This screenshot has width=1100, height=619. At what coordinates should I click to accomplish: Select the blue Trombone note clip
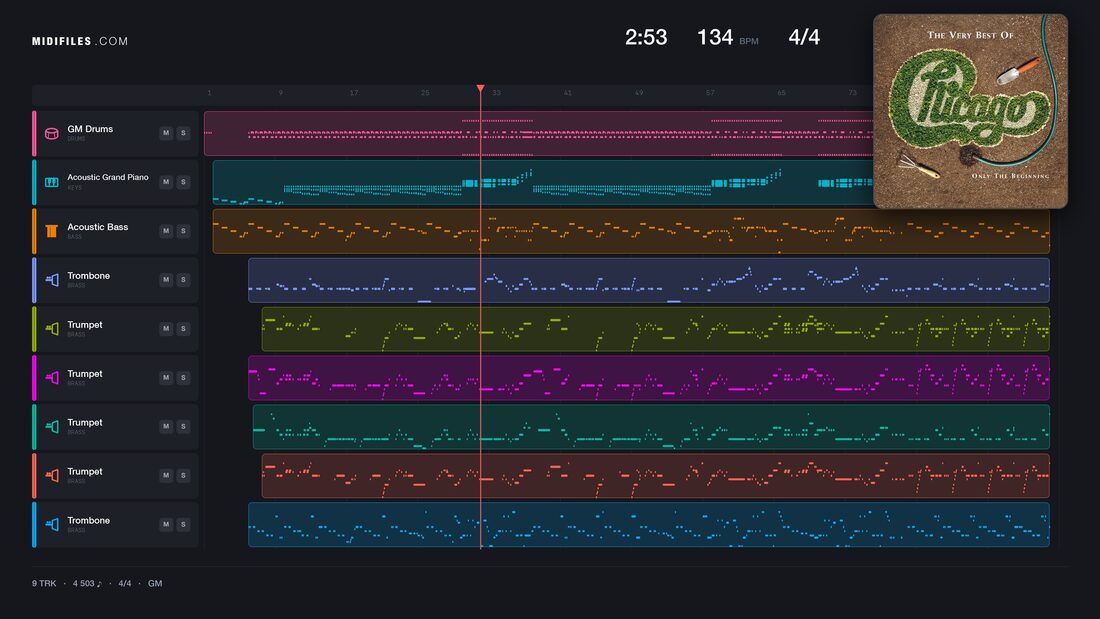pyautogui.click(x=649, y=524)
